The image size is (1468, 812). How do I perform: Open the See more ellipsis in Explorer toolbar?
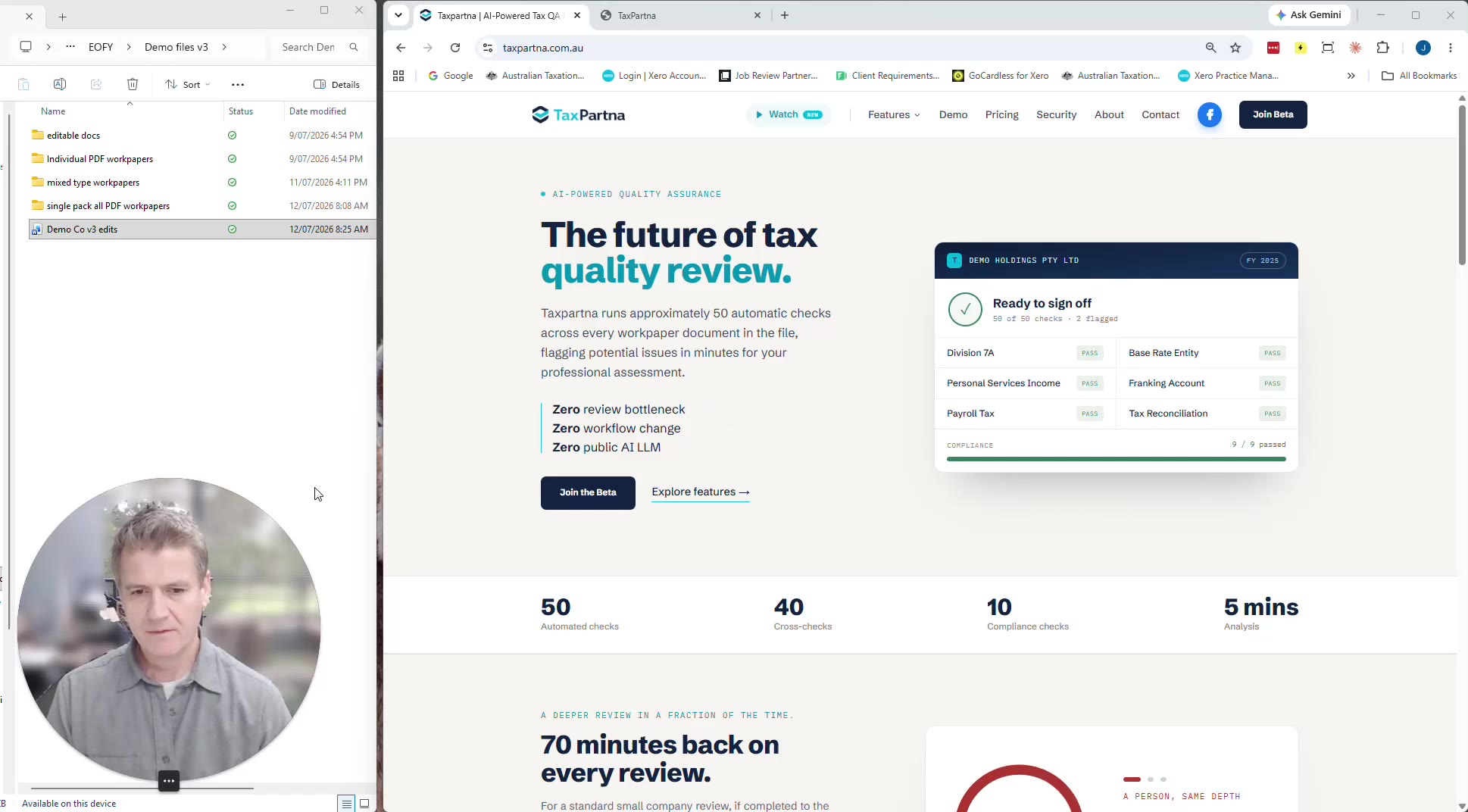coord(238,84)
